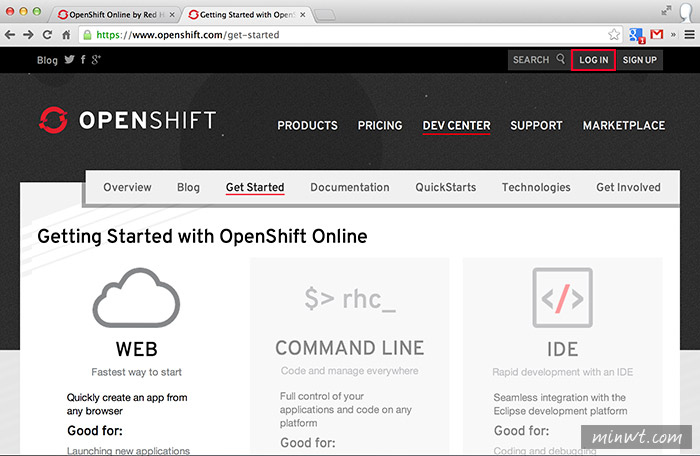
Task: Open the PRICING menu item
Action: (380, 126)
